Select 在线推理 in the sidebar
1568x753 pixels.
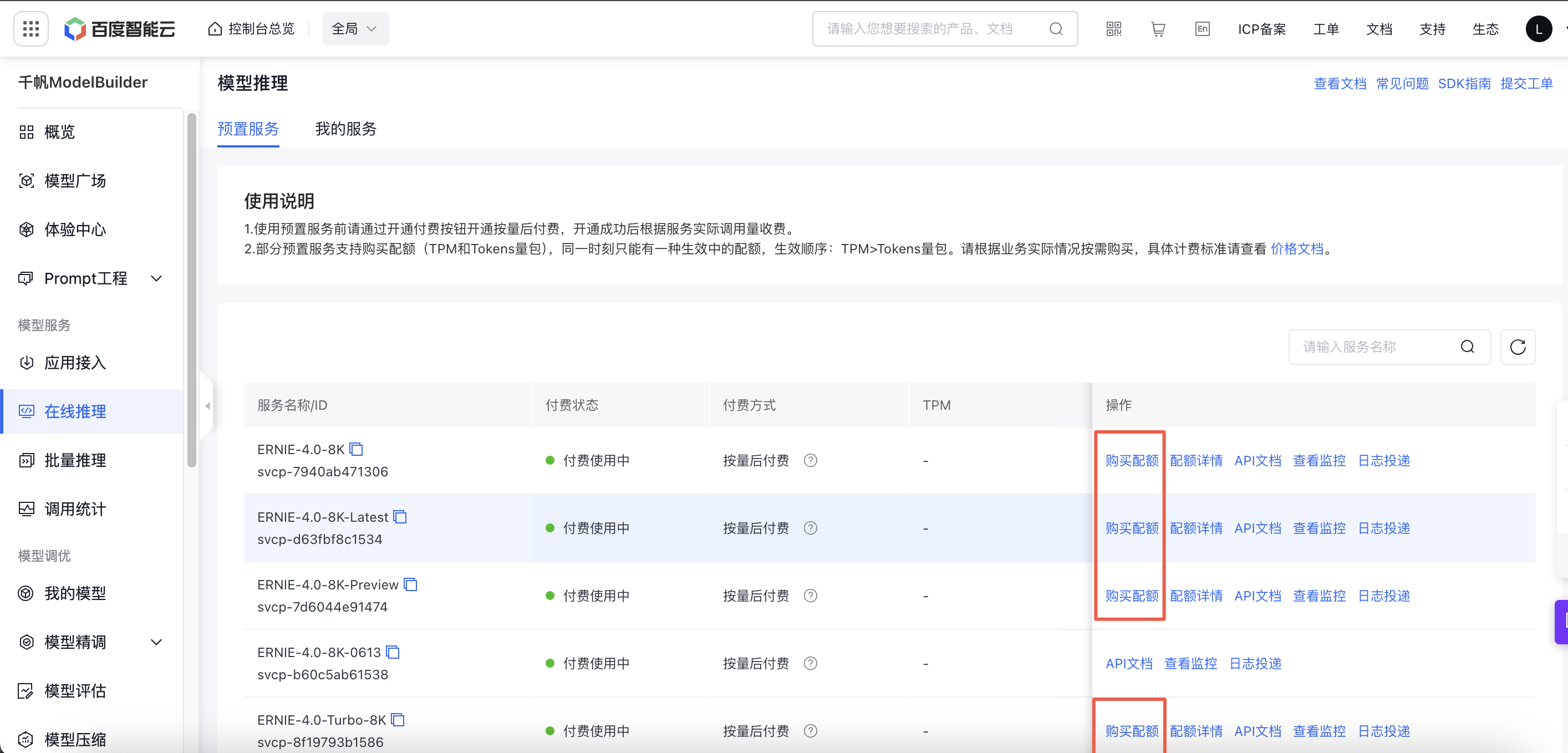[x=92, y=411]
